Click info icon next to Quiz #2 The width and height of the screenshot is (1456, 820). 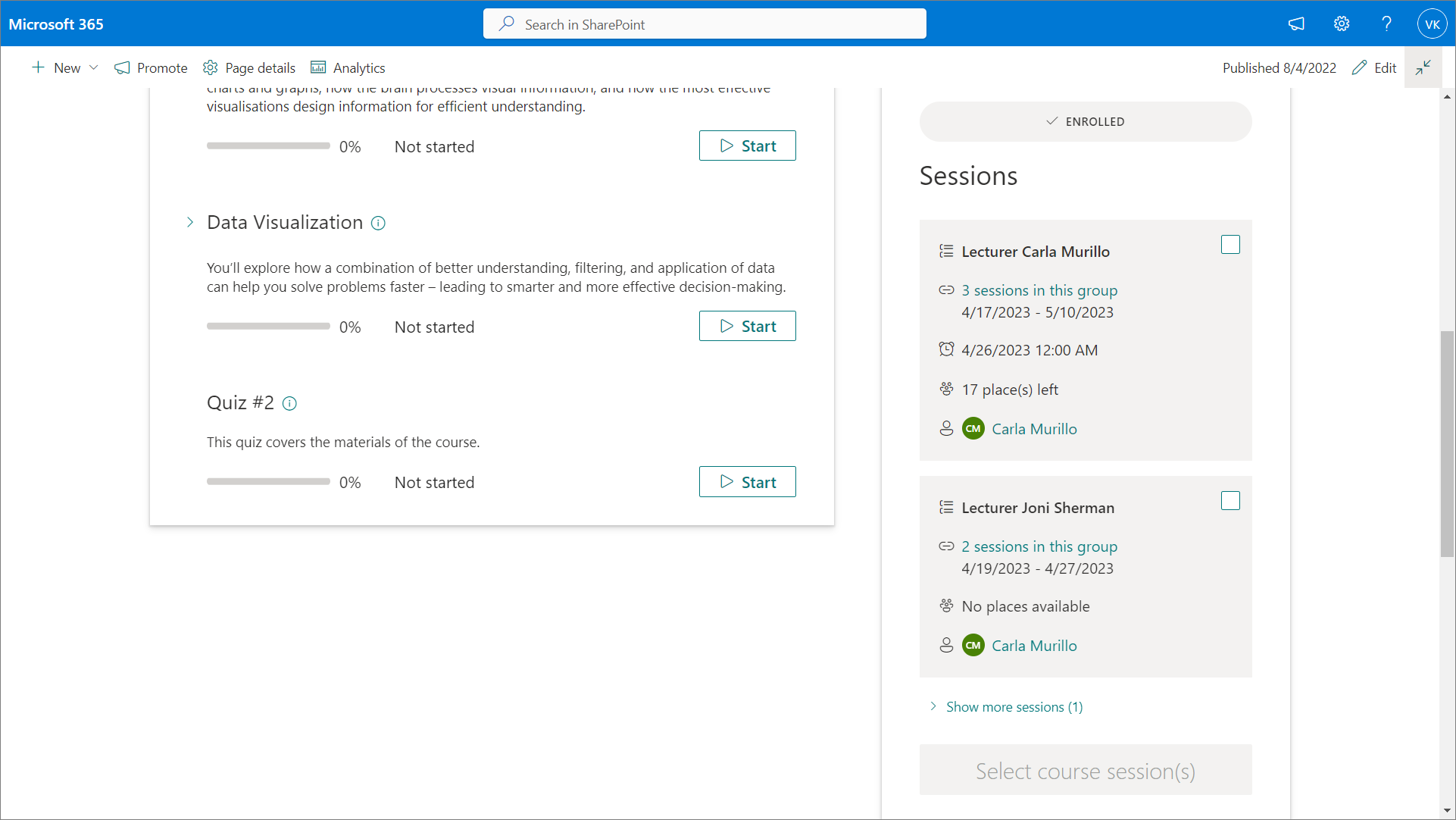tap(289, 403)
